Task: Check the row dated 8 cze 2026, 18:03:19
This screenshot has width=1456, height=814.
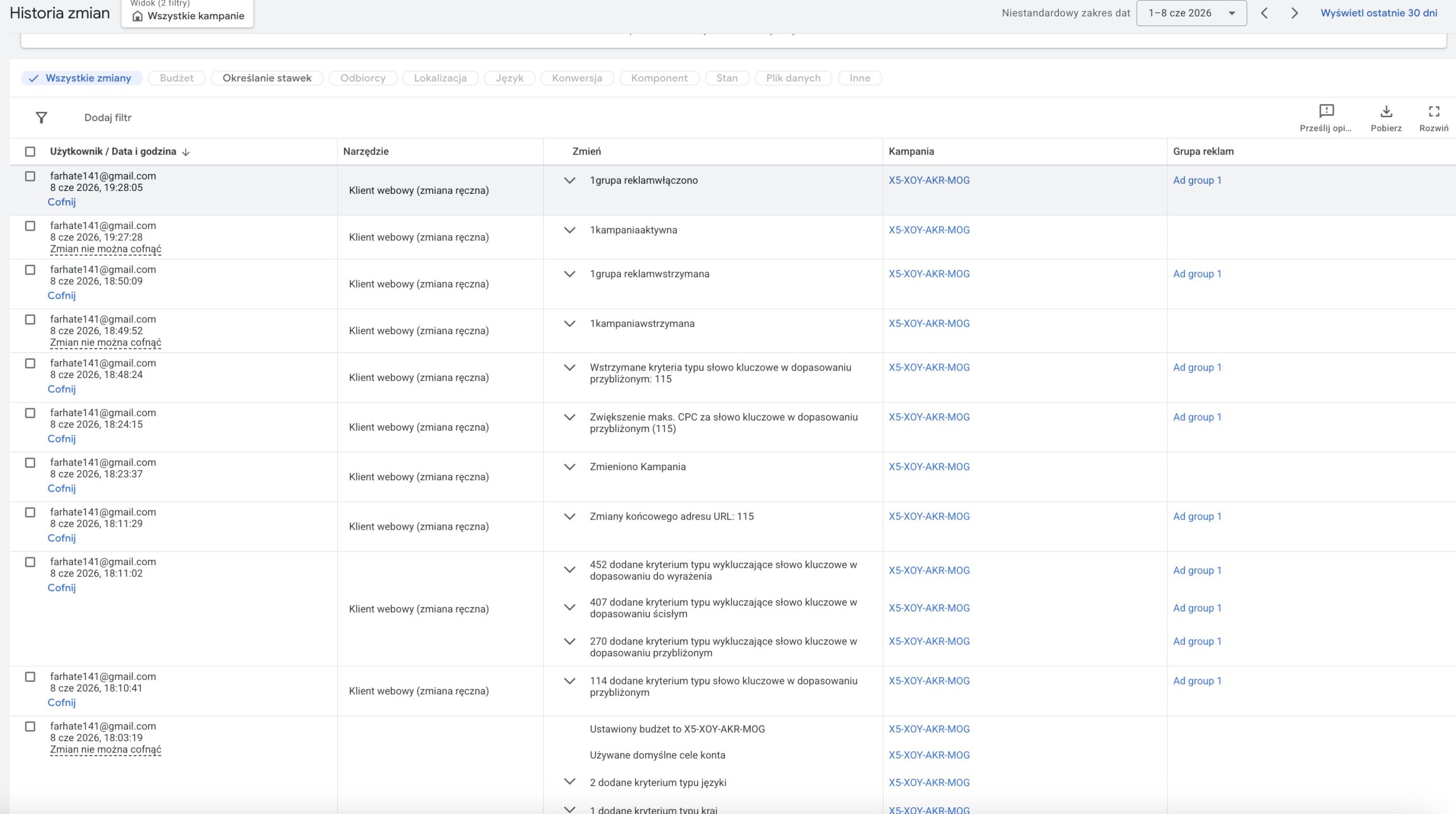Action: (30, 726)
